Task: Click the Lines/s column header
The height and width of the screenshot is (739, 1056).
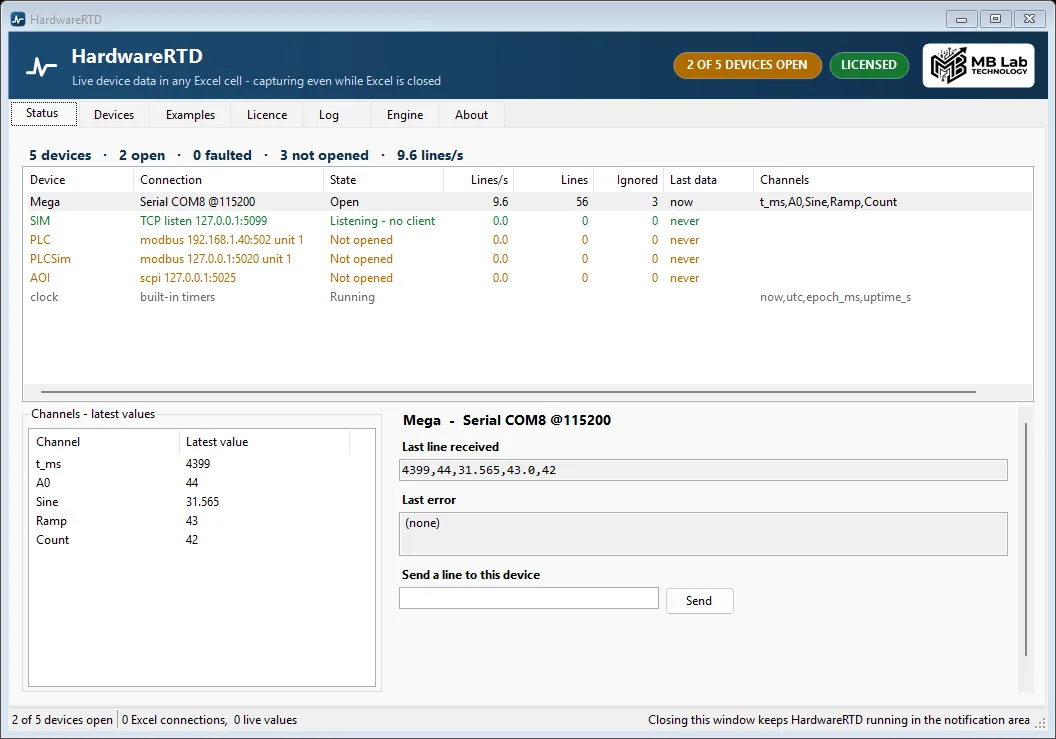Action: tap(479, 180)
